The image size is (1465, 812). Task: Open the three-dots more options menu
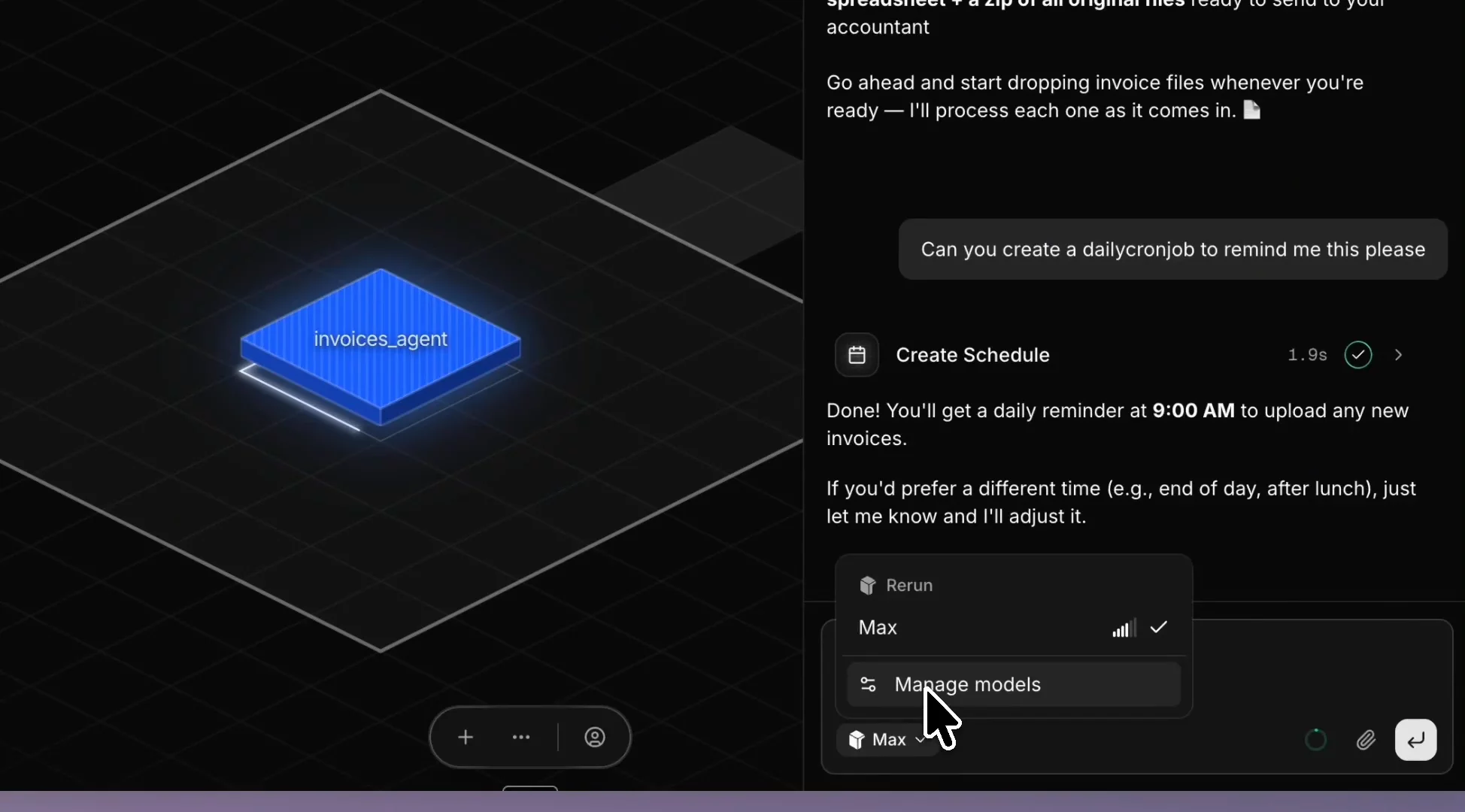tap(521, 738)
